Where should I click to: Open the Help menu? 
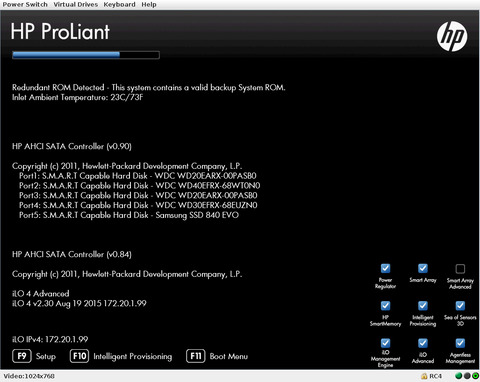point(149,5)
